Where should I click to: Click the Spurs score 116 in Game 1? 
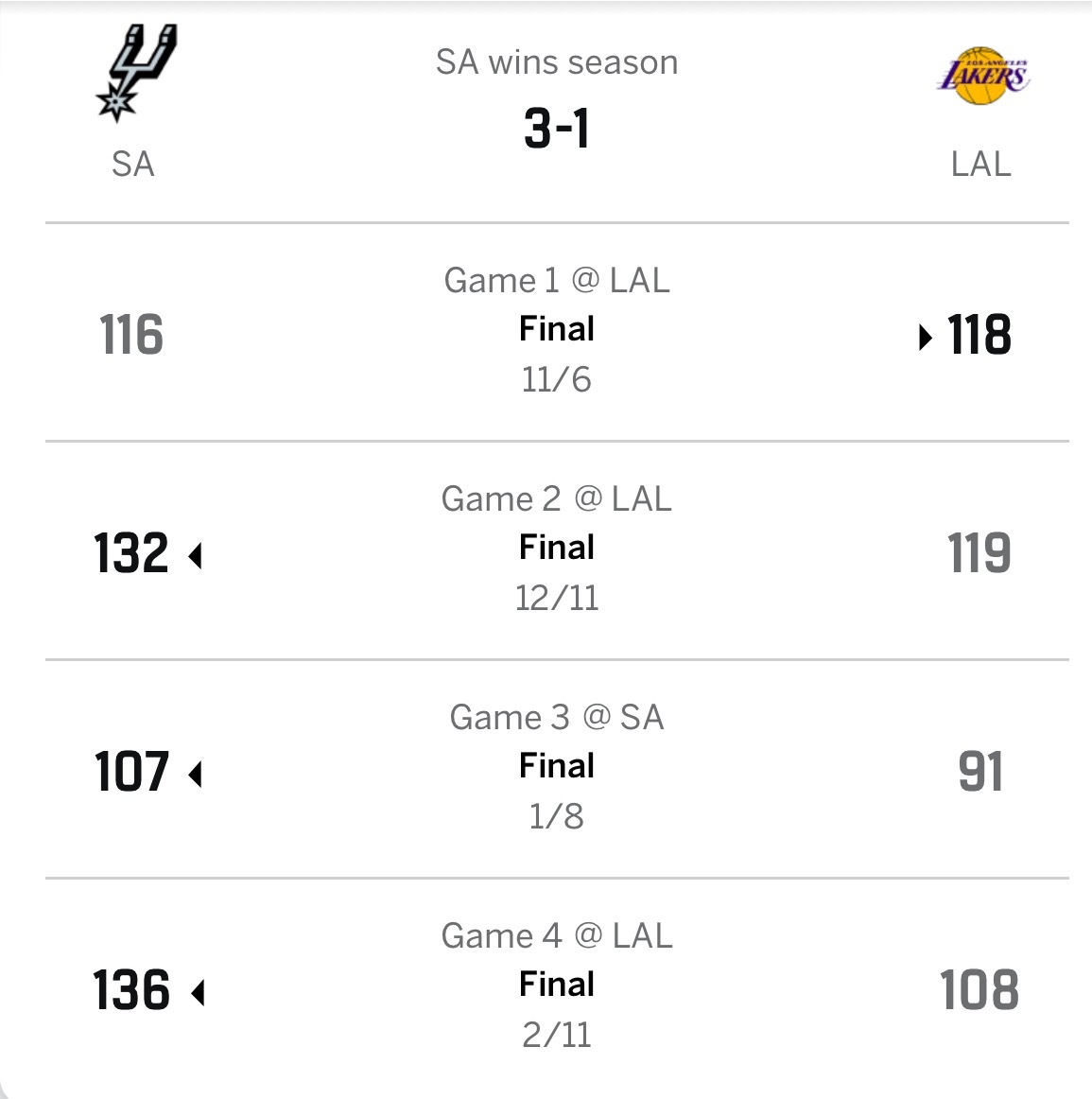[131, 336]
